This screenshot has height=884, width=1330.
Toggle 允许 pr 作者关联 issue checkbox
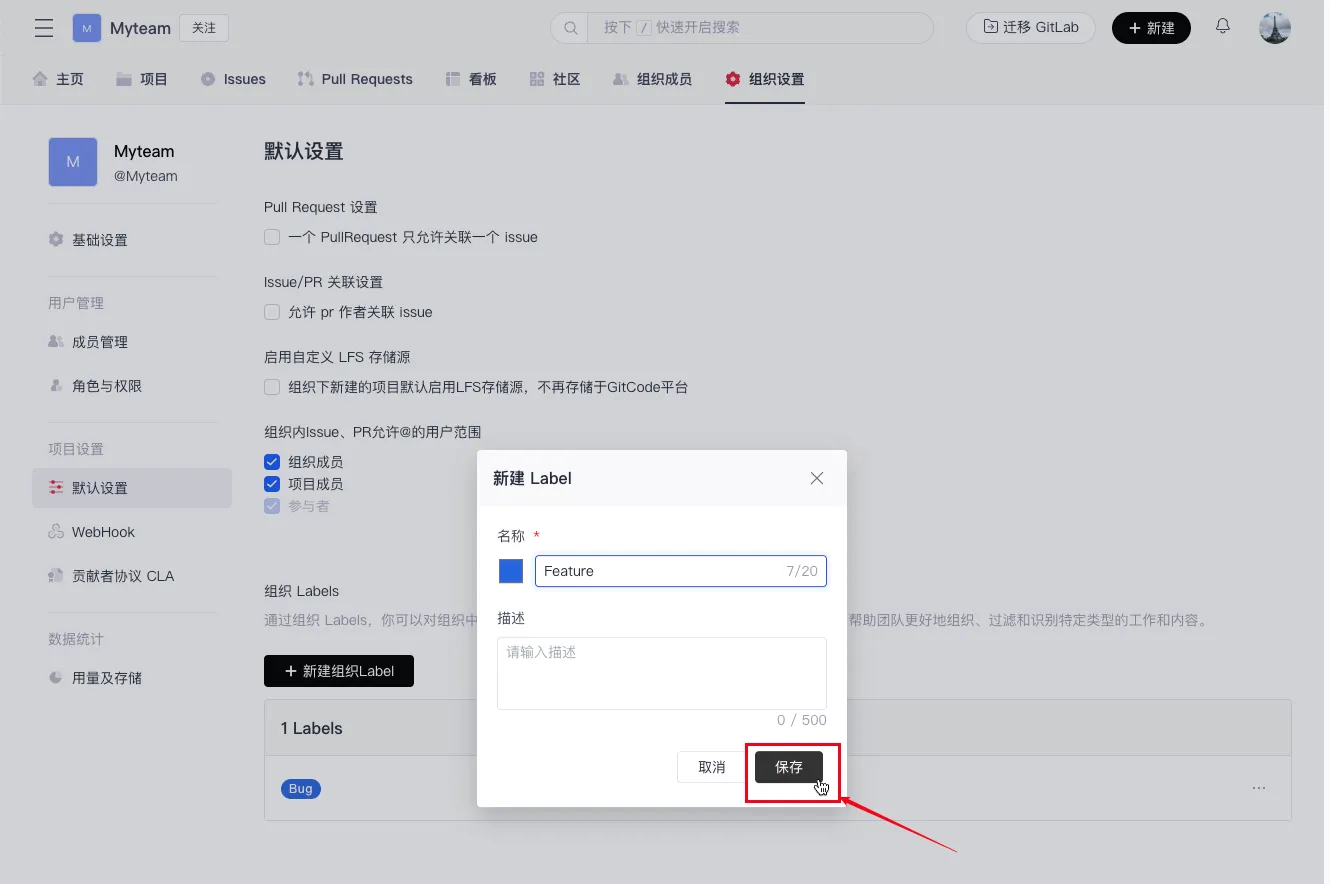(272, 312)
